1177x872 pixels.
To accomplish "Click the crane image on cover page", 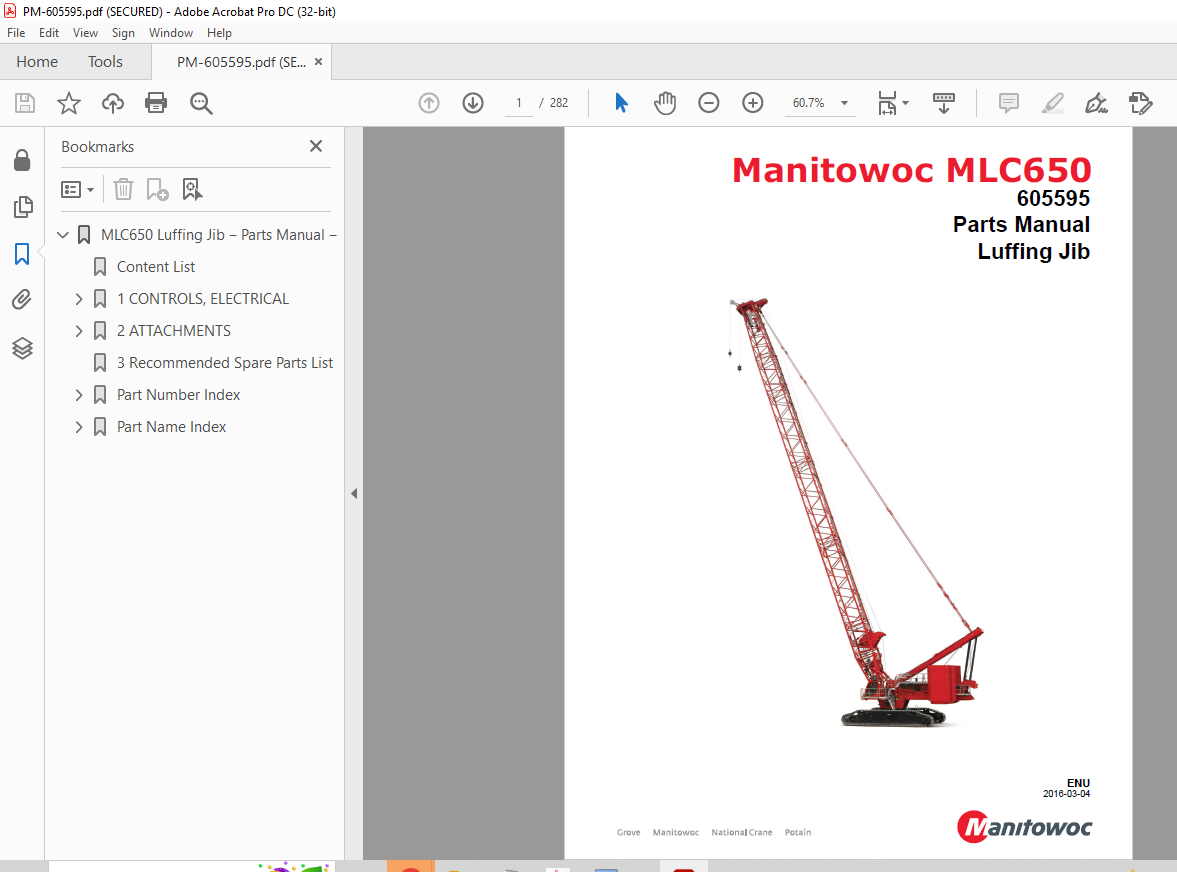I will click(x=856, y=512).
